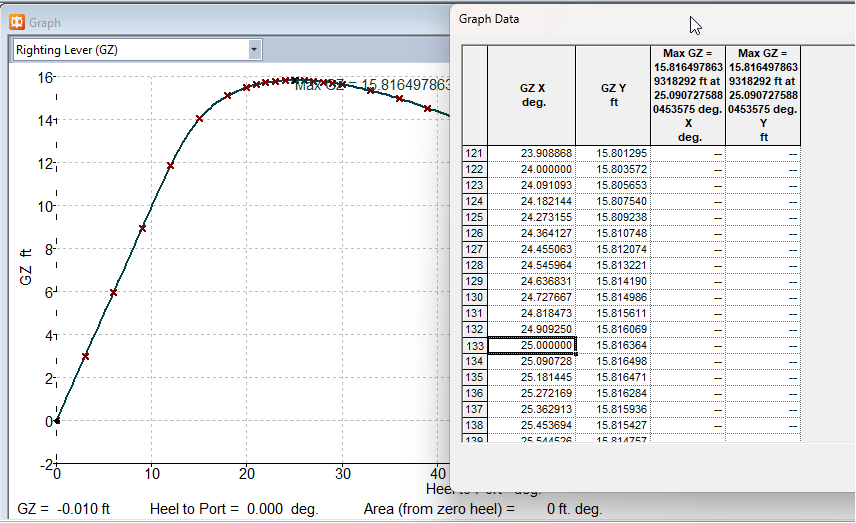Select maximum GZ Y cell 15.816498
This screenshot has height=523, width=856.
(x=613, y=361)
